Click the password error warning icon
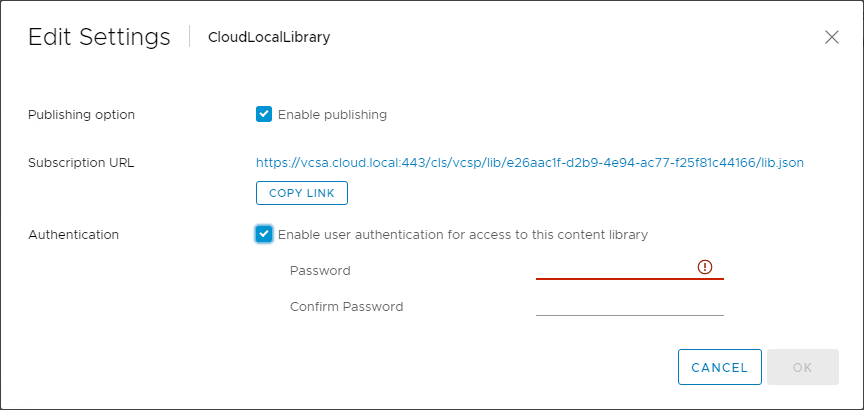This screenshot has width=864, height=410. 705,267
